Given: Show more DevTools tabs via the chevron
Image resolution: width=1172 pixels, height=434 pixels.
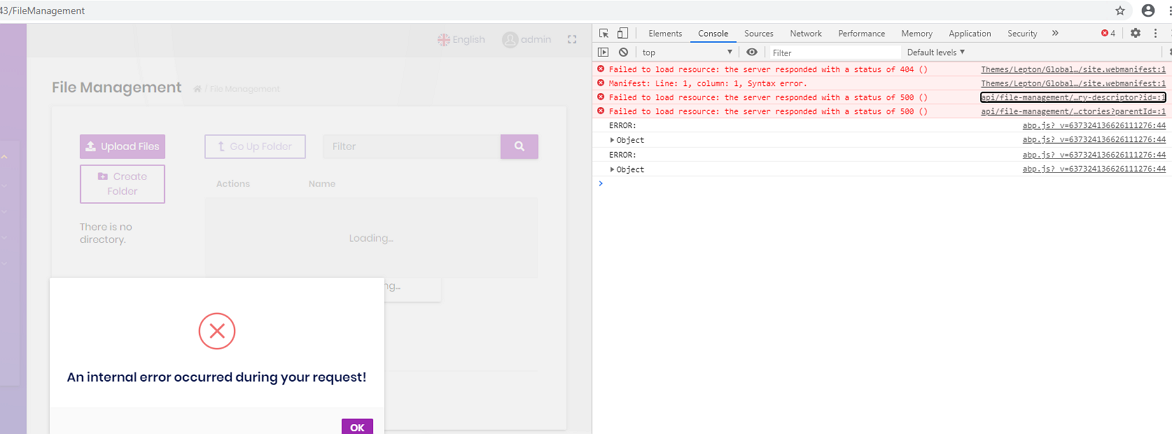Looking at the screenshot, I should [1055, 33].
